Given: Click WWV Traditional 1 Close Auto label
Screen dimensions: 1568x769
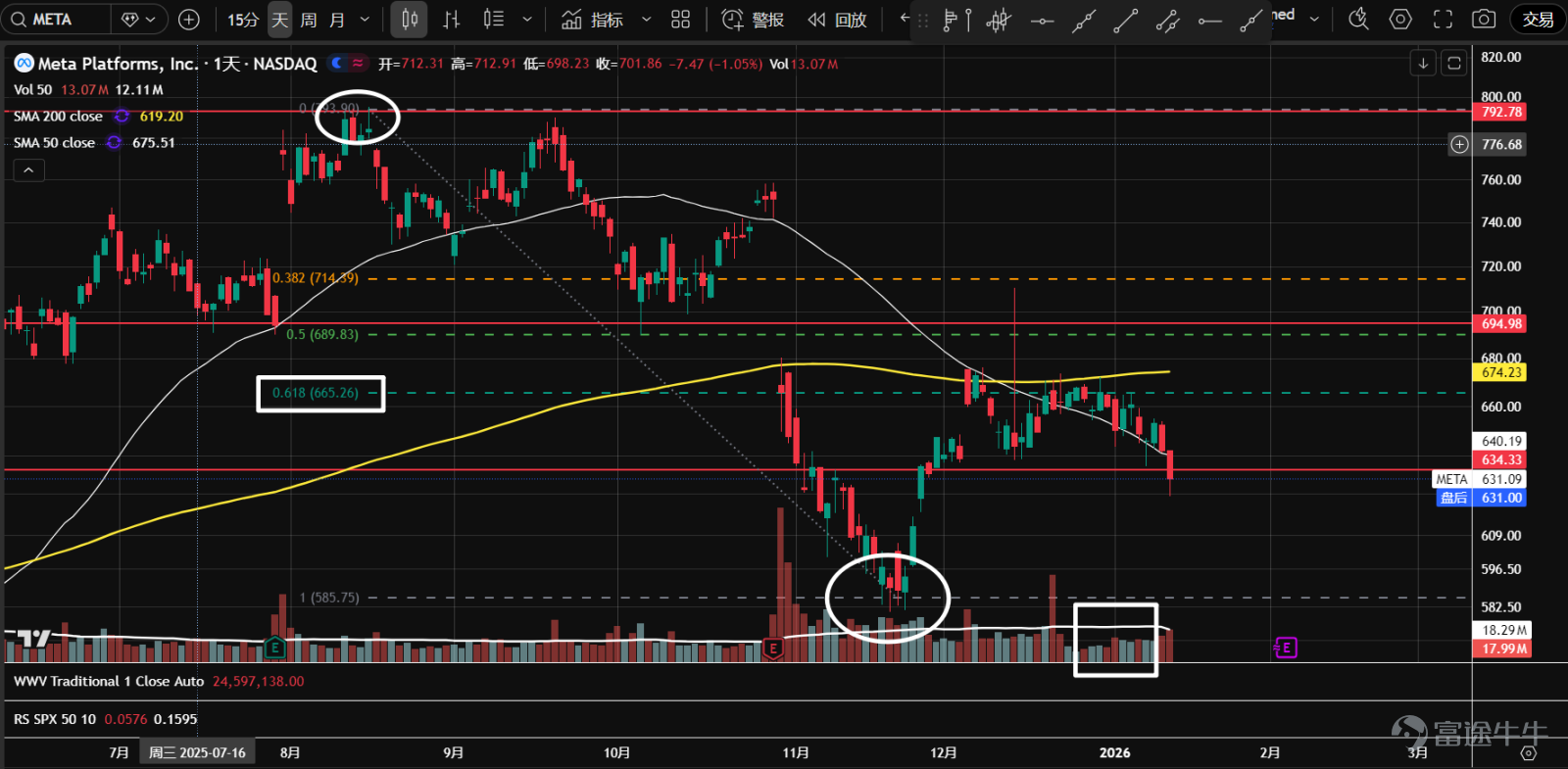Looking at the screenshot, I should [109, 681].
